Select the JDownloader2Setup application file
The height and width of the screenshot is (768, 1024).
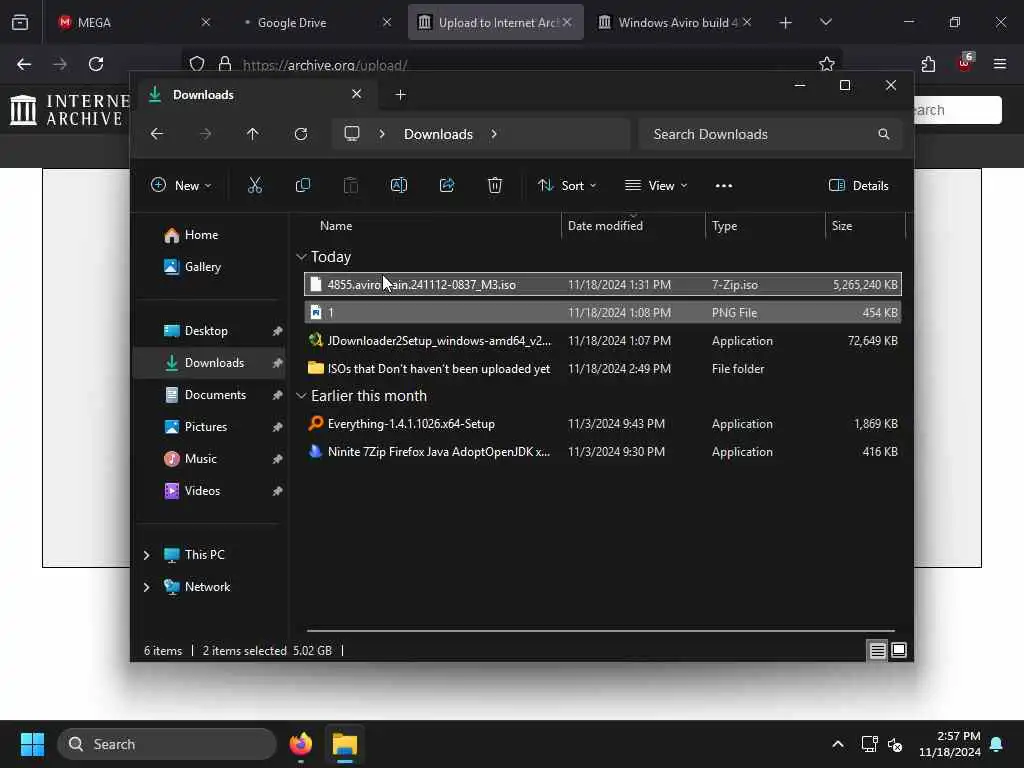(x=603, y=341)
